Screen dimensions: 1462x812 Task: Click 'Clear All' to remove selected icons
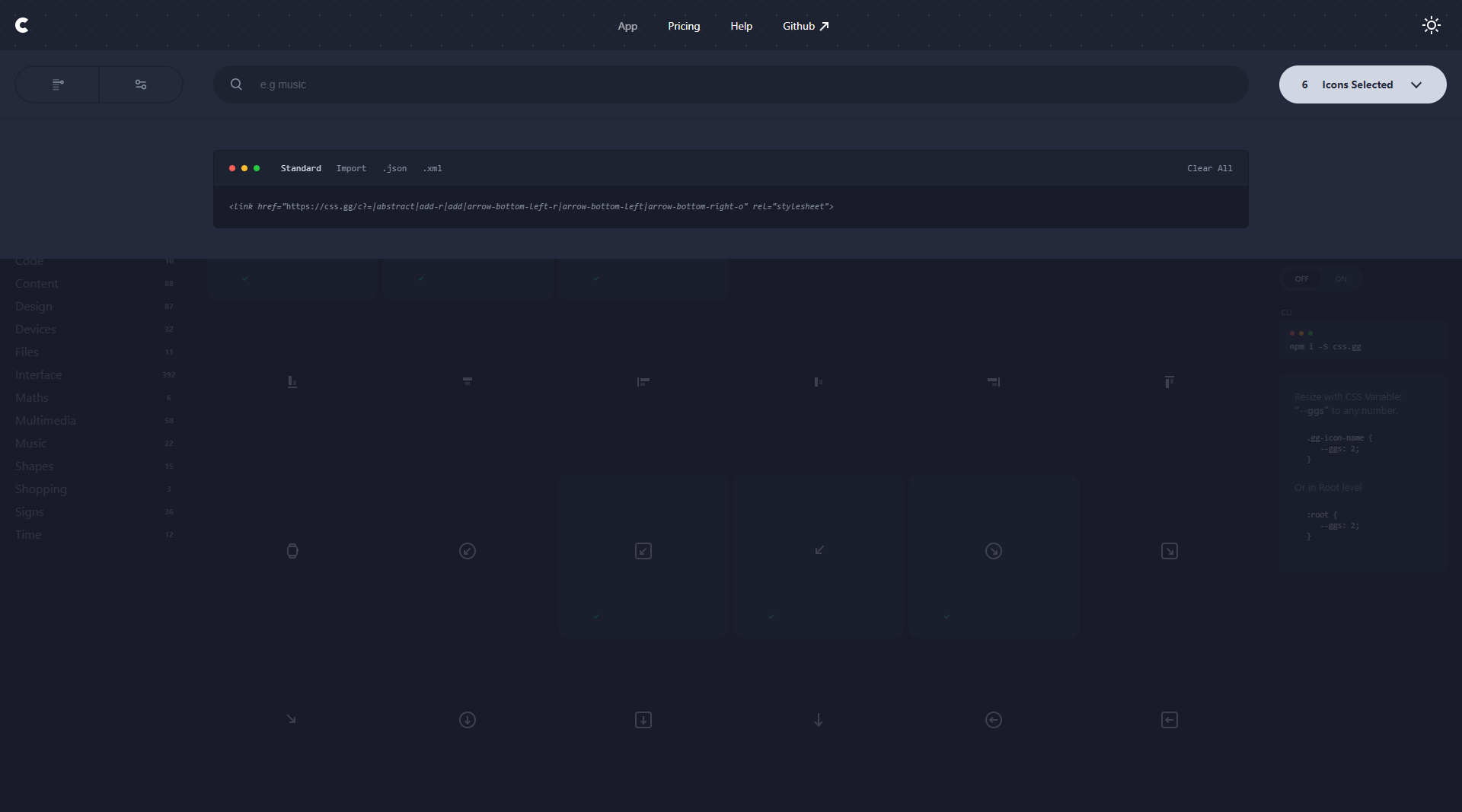[1209, 168]
